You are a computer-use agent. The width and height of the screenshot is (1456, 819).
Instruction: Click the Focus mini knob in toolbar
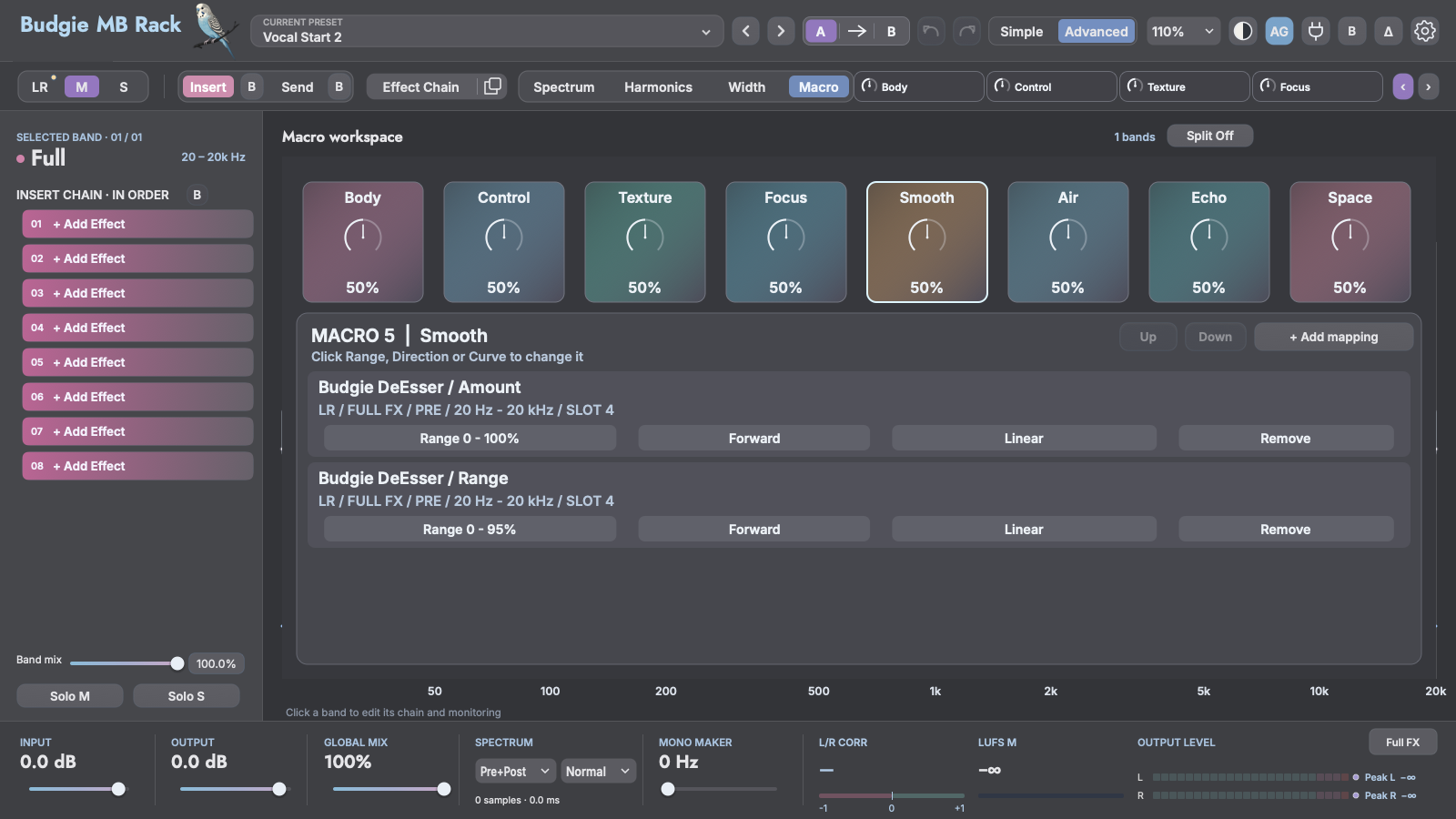[x=1318, y=86]
